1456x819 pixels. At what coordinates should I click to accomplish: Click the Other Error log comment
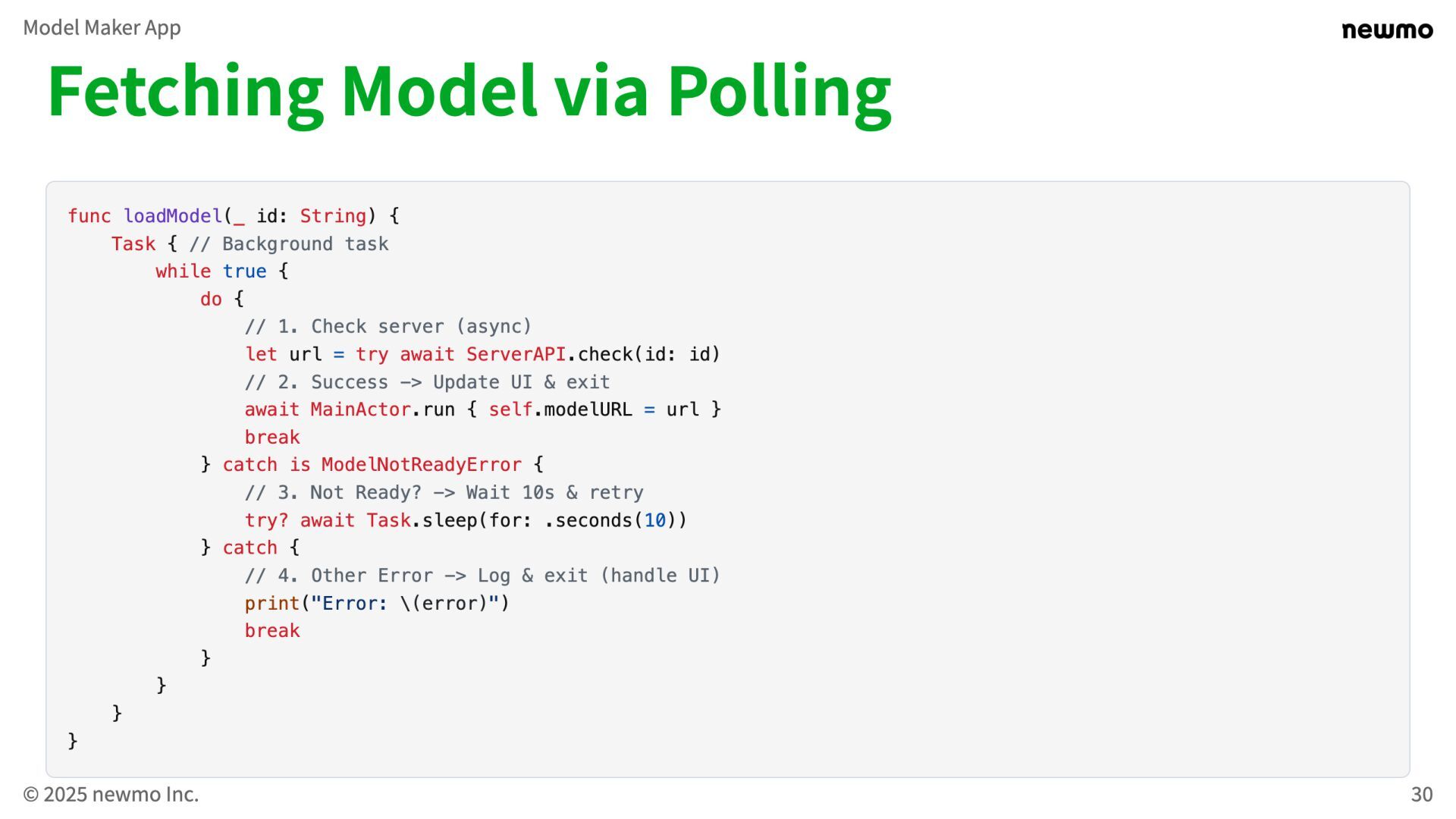coord(482,576)
